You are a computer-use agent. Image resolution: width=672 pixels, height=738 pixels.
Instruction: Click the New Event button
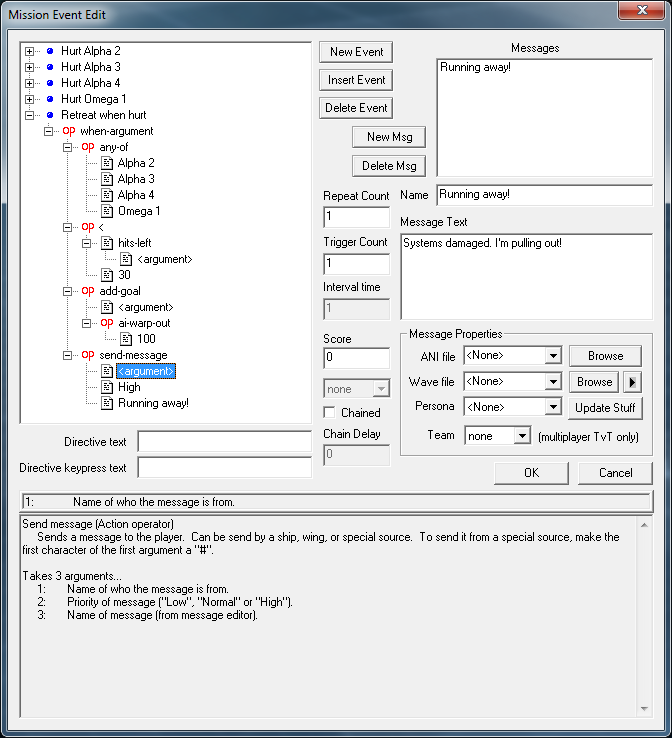click(x=356, y=52)
